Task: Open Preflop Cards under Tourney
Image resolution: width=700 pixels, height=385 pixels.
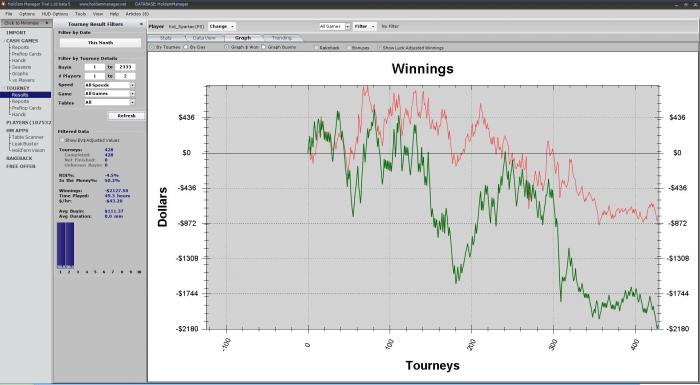Action: point(26,108)
